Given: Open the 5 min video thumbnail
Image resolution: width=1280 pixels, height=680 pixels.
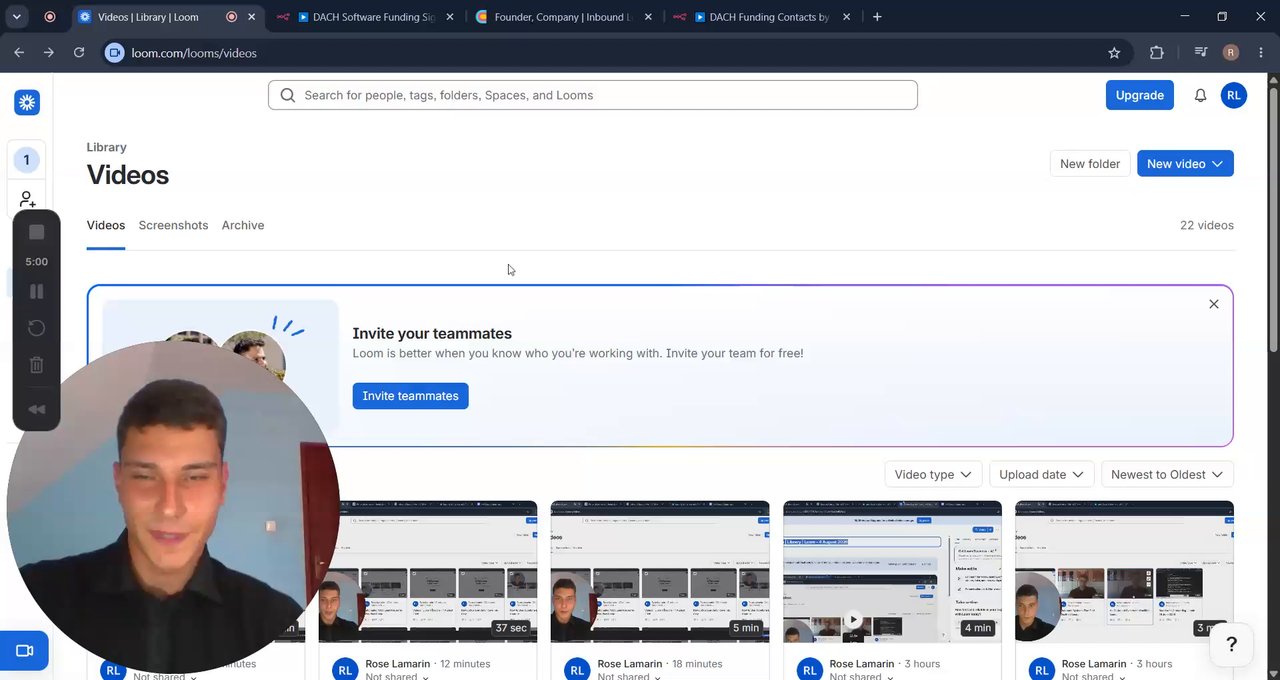Looking at the screenshot, I should coord(660,572).
